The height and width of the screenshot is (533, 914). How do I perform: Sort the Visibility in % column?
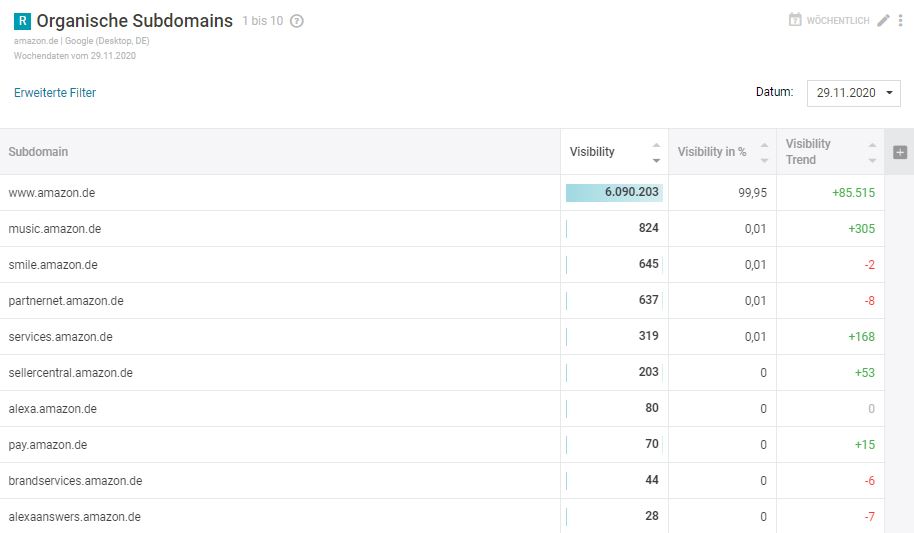pyautogui.click(x=765, y=152)
